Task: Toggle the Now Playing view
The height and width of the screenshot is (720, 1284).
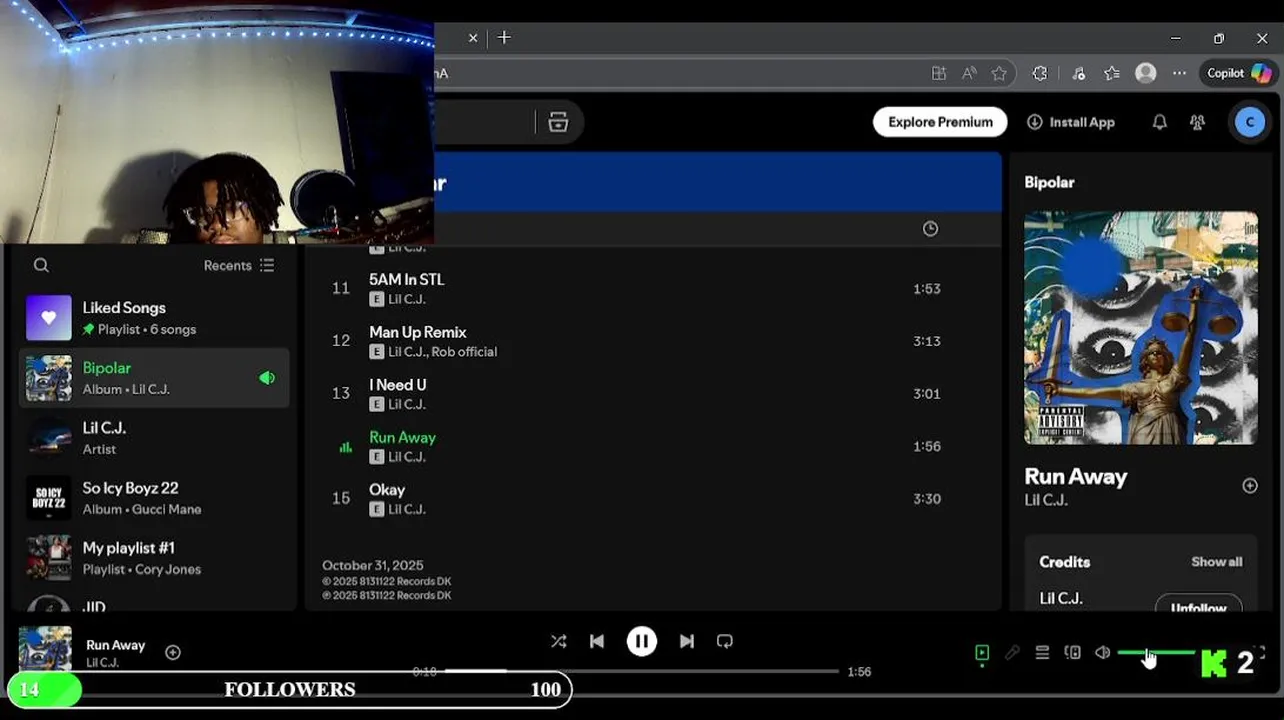Action: [x=982, y=652]
